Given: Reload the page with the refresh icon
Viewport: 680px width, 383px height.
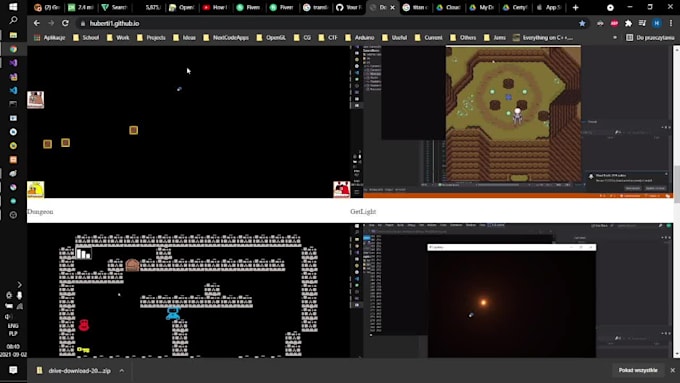Looking at the screenshot, I should (x=65, y=23).
